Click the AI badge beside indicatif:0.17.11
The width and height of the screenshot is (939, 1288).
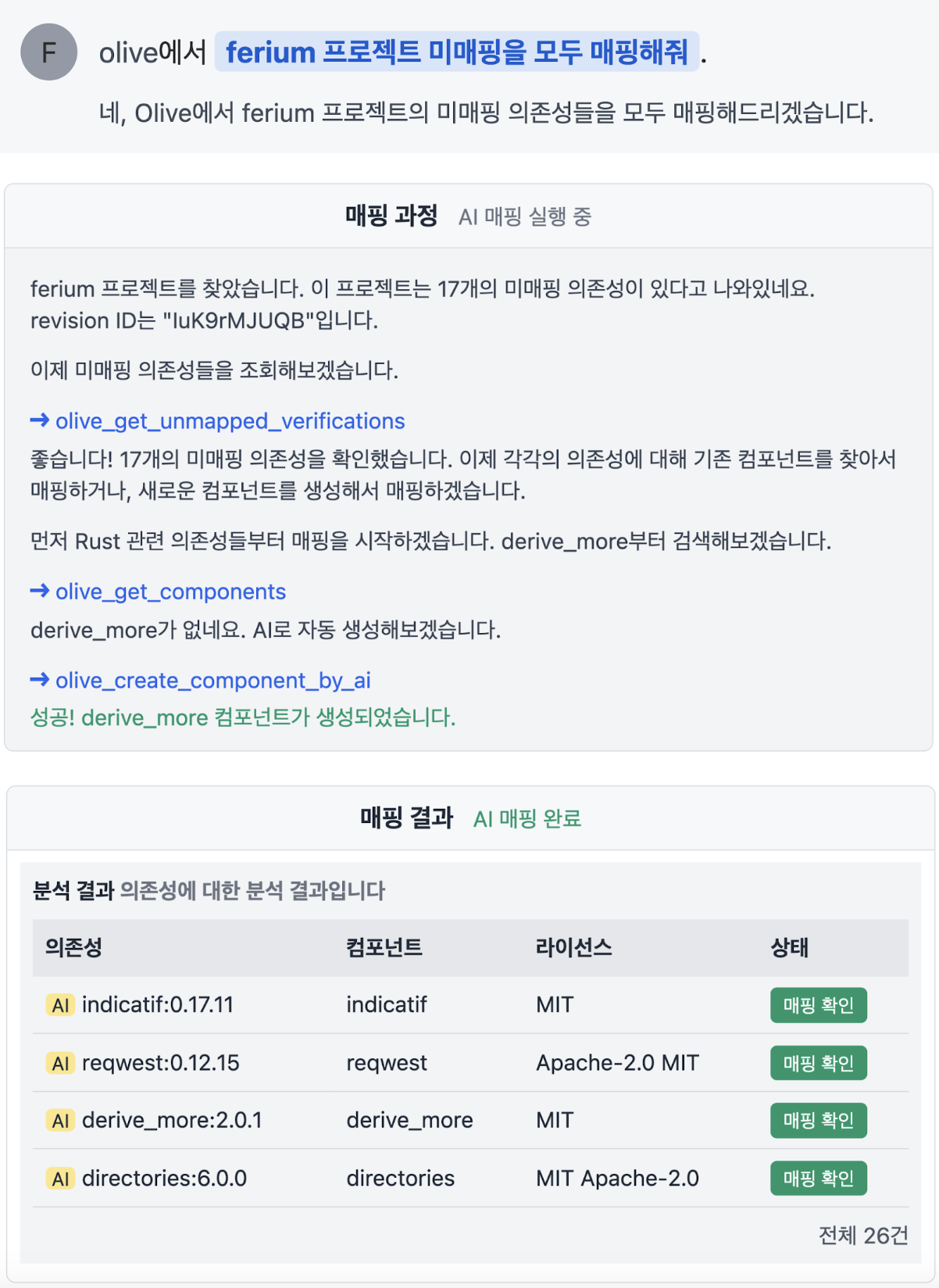[60, 1005]
